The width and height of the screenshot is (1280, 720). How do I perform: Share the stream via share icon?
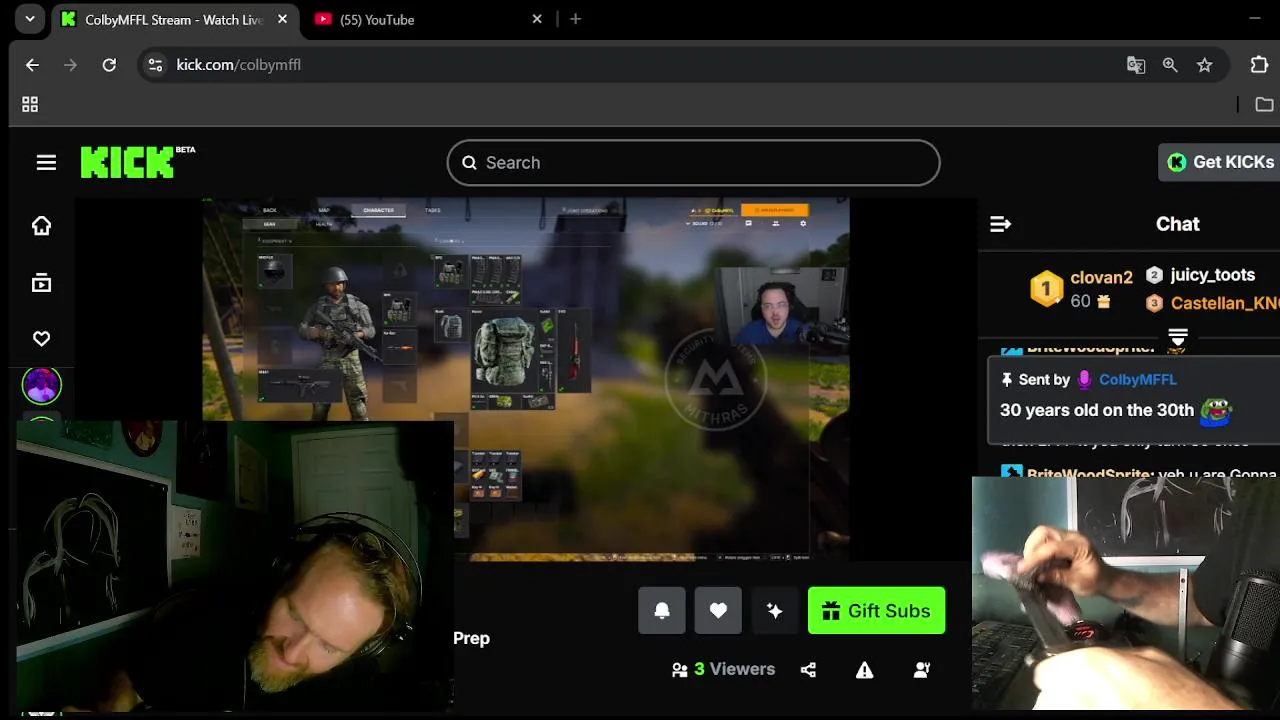808,670
